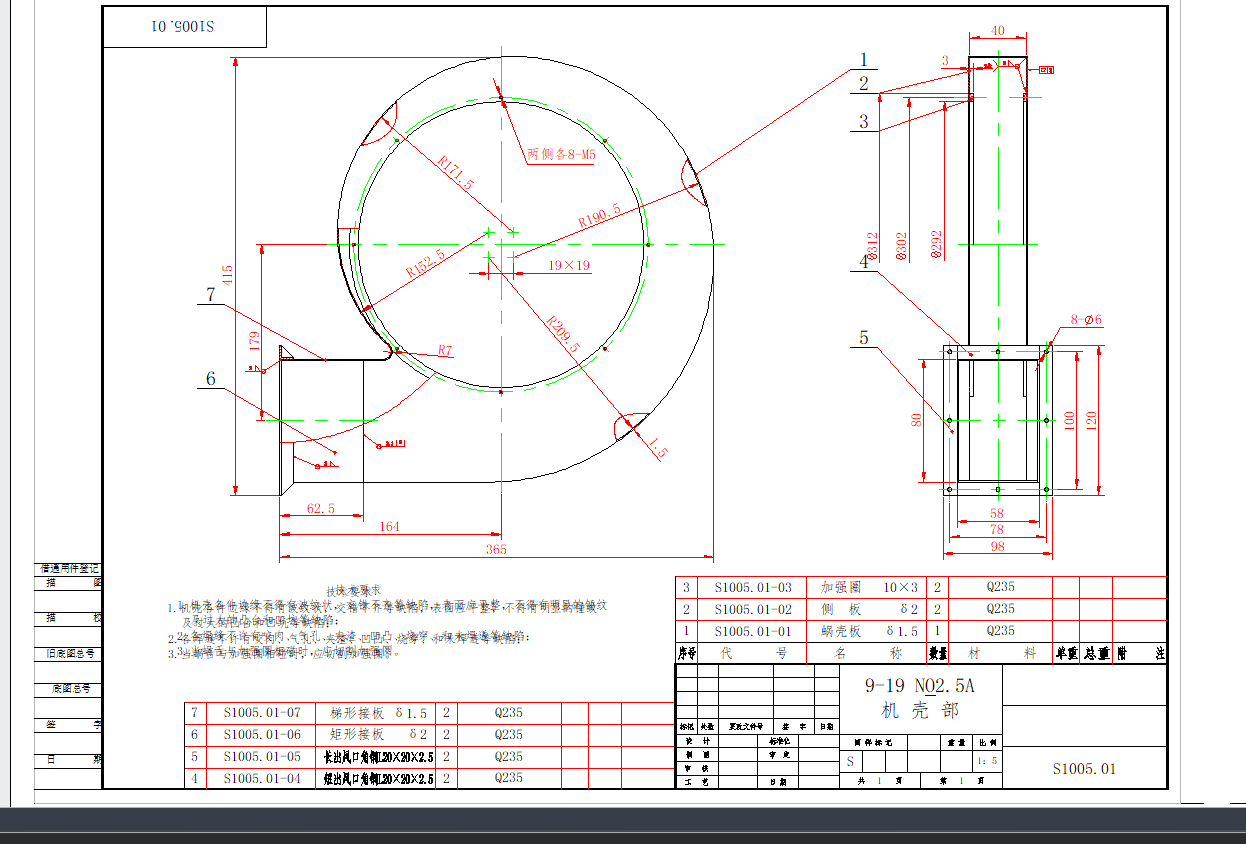This screenshot has width=1246, height=844.
Task: Click the 415 overall height dimension
Action: (227, 275)
